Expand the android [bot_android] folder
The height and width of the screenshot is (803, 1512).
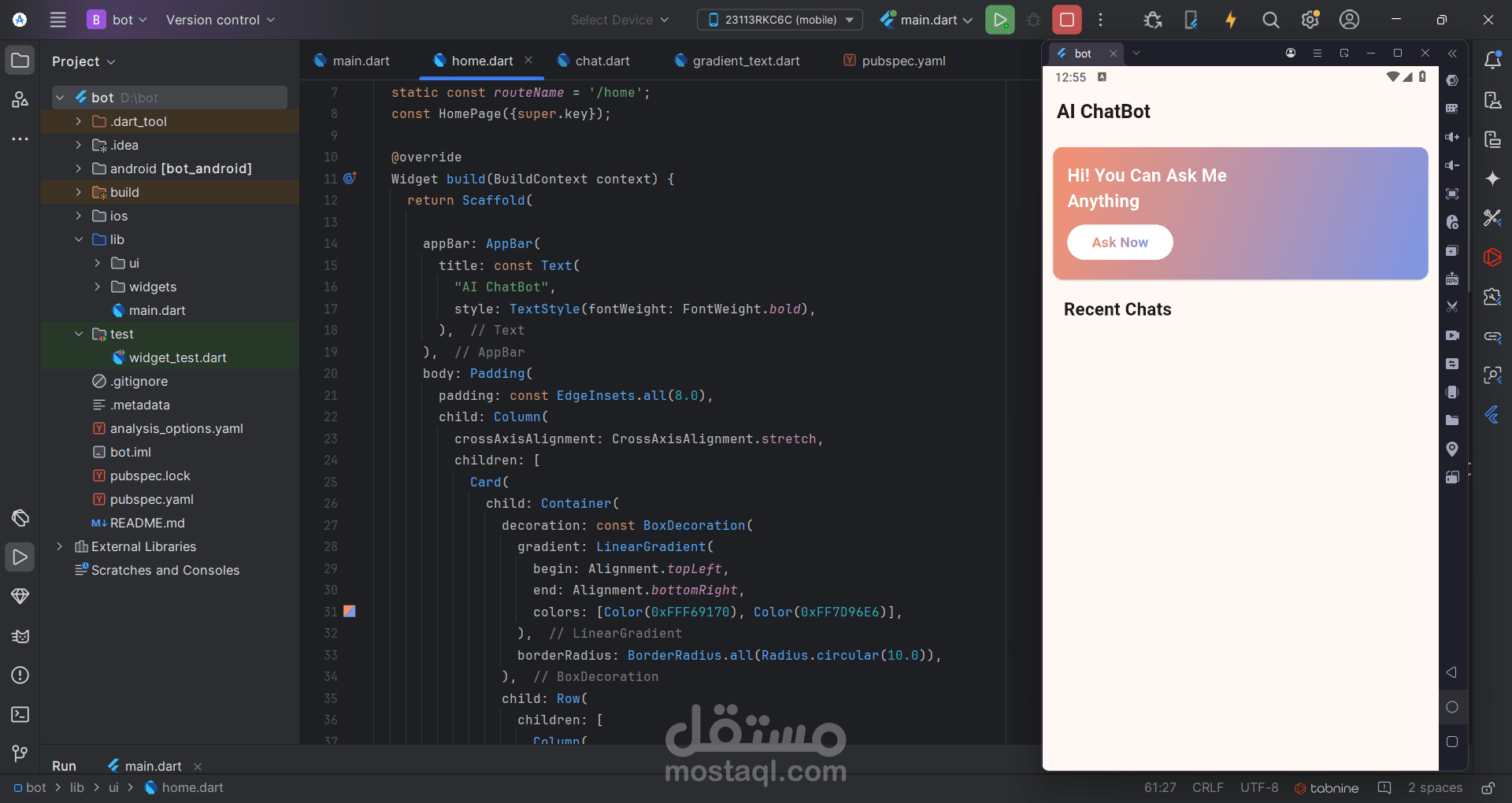pos(78,168)
